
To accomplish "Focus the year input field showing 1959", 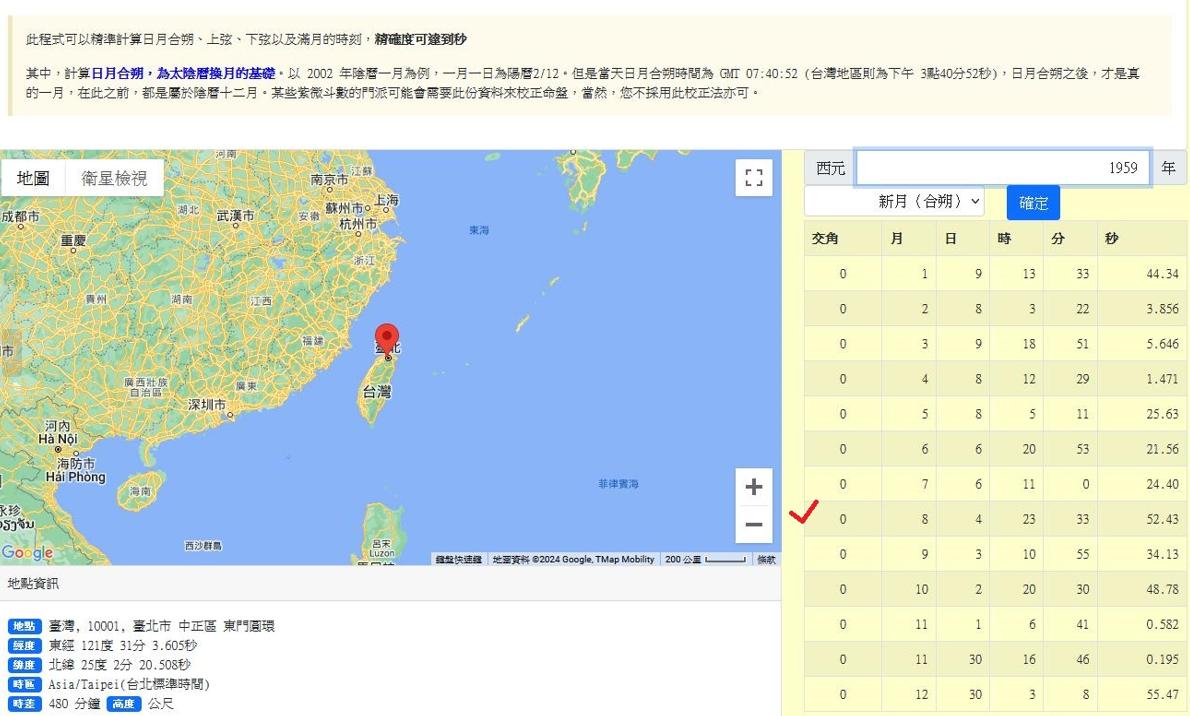I will [1002, 168].
